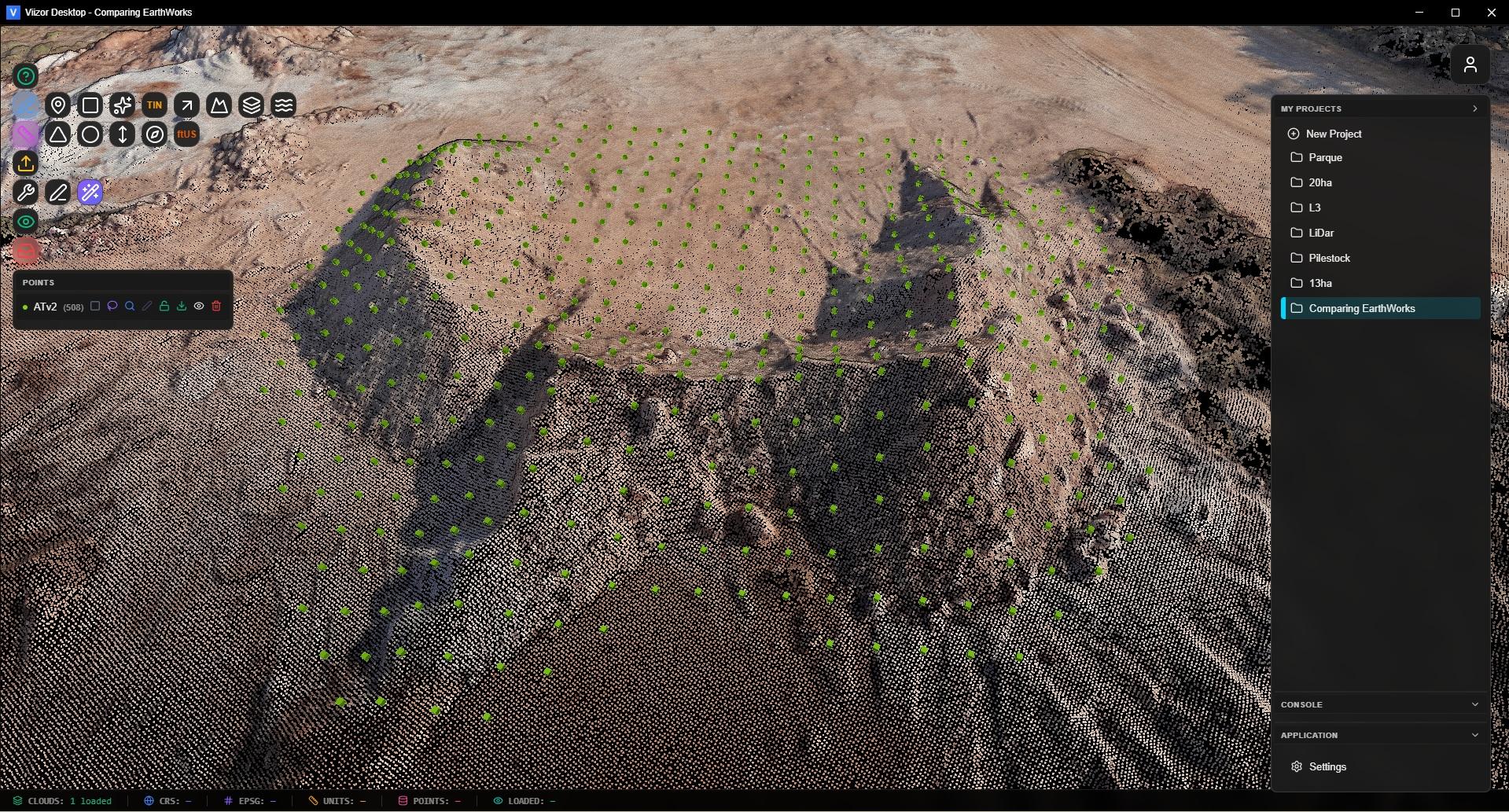Open the stacked layers tool
The image size is (1509, 812).
(x=252, y=105)
